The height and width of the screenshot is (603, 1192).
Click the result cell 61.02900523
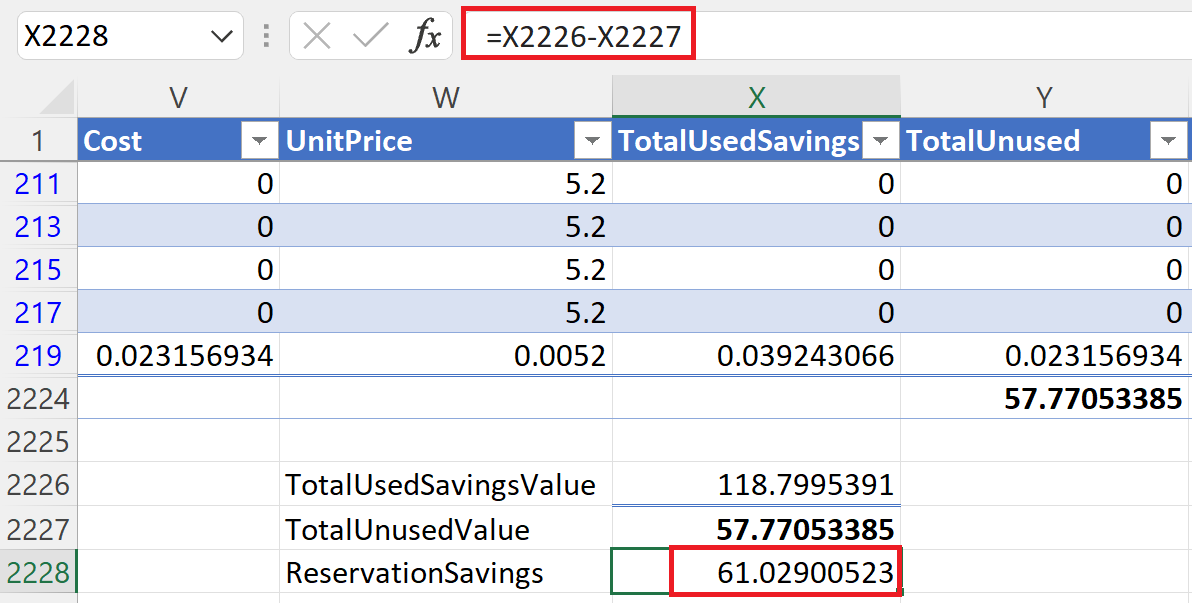[x=756, y=572]
